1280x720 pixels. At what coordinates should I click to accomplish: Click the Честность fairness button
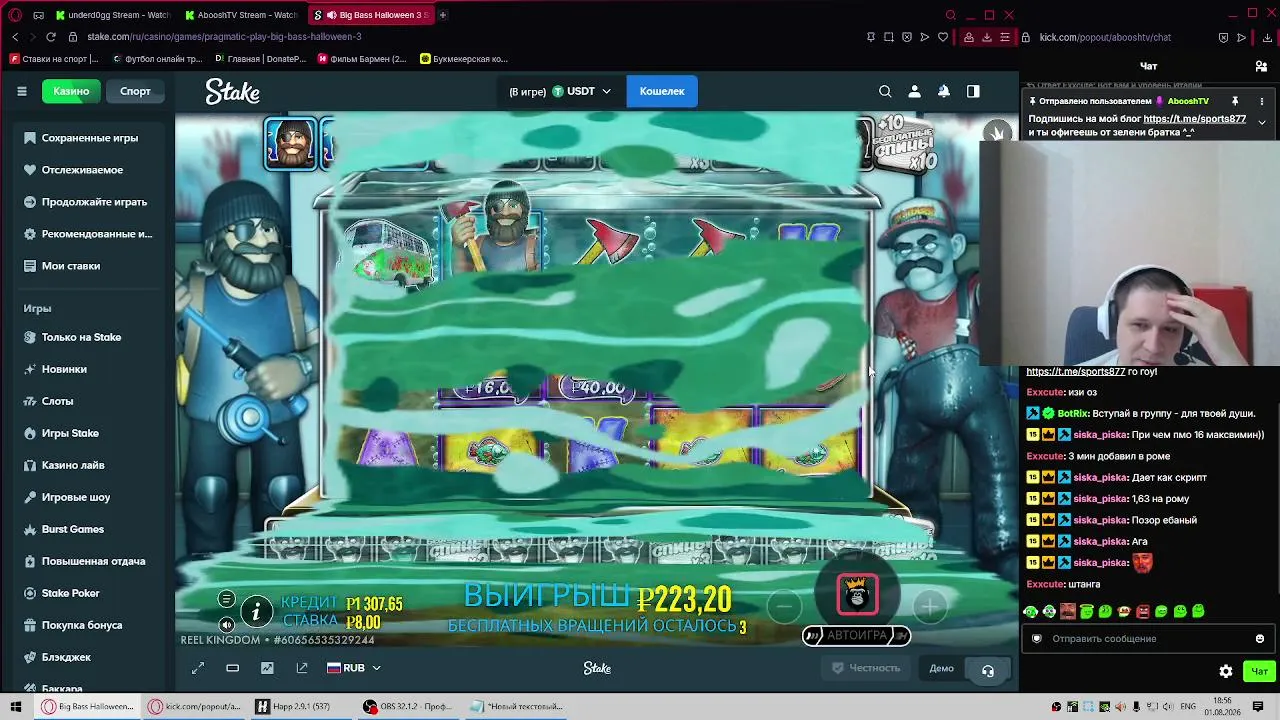[866, 668]
